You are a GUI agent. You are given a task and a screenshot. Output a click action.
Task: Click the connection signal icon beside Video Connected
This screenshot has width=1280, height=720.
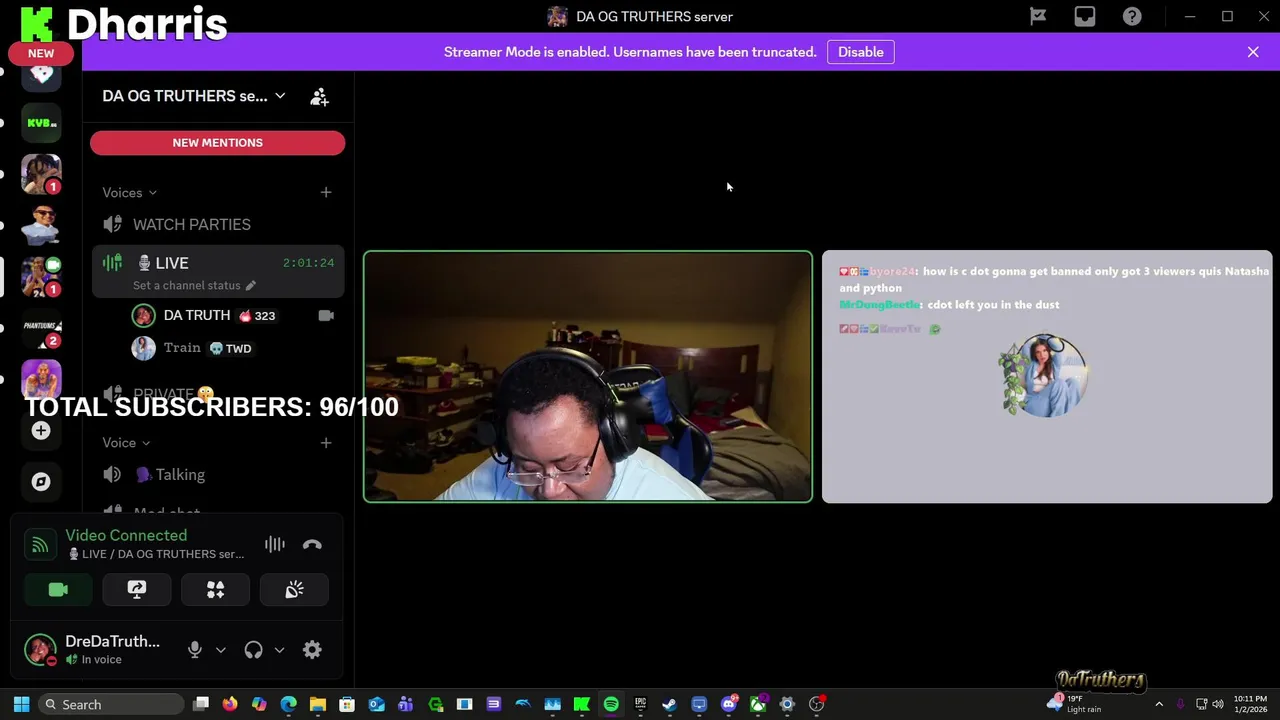(40, 544)
